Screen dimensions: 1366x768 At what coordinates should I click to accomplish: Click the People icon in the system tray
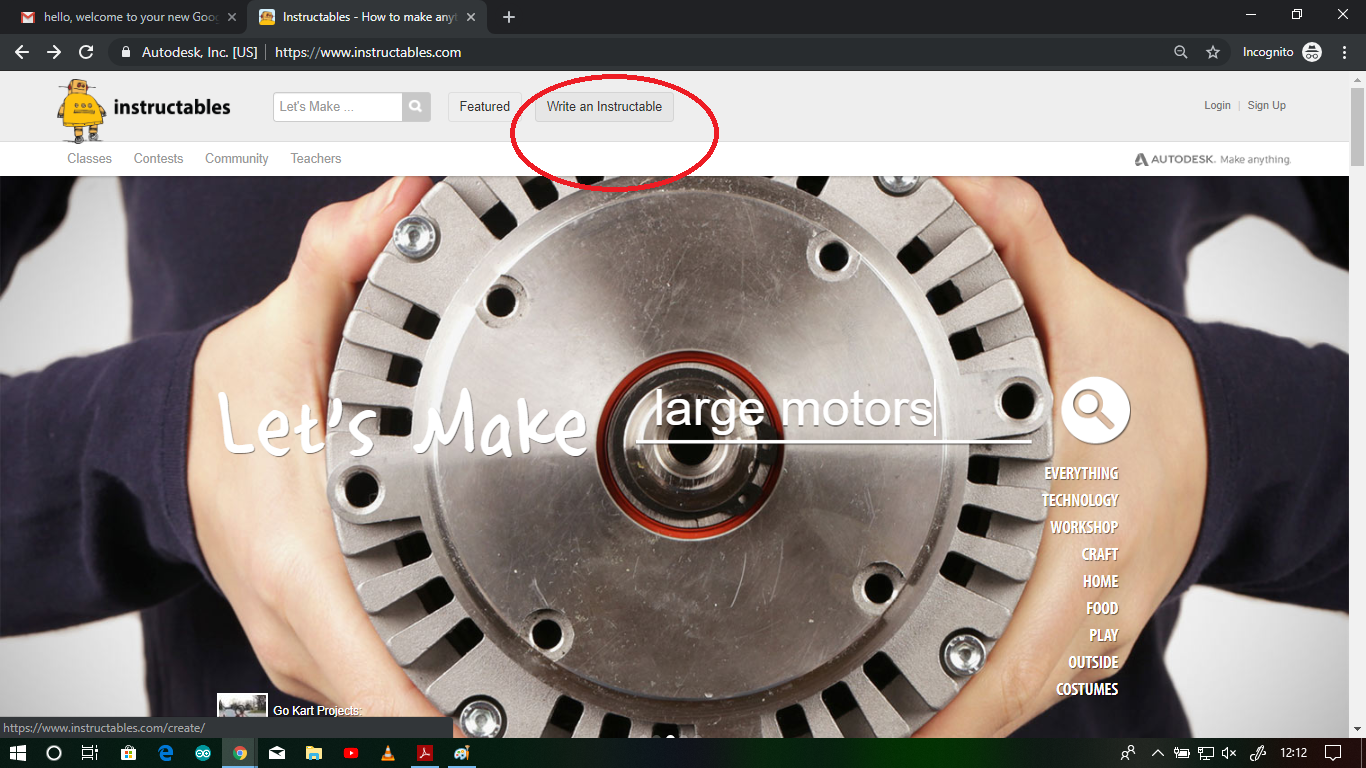(1128, 753)
